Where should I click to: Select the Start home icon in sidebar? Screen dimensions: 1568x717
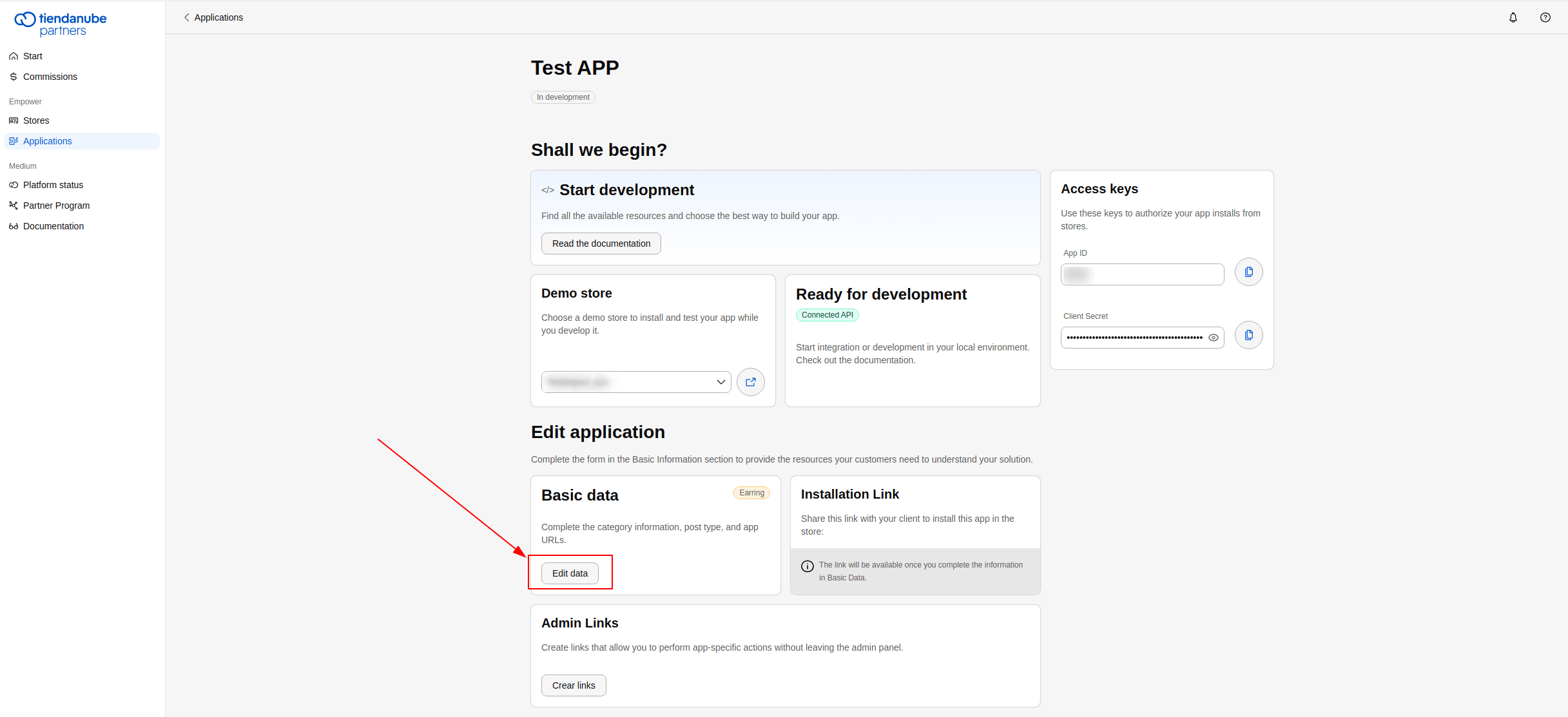[x=14, y=56]
